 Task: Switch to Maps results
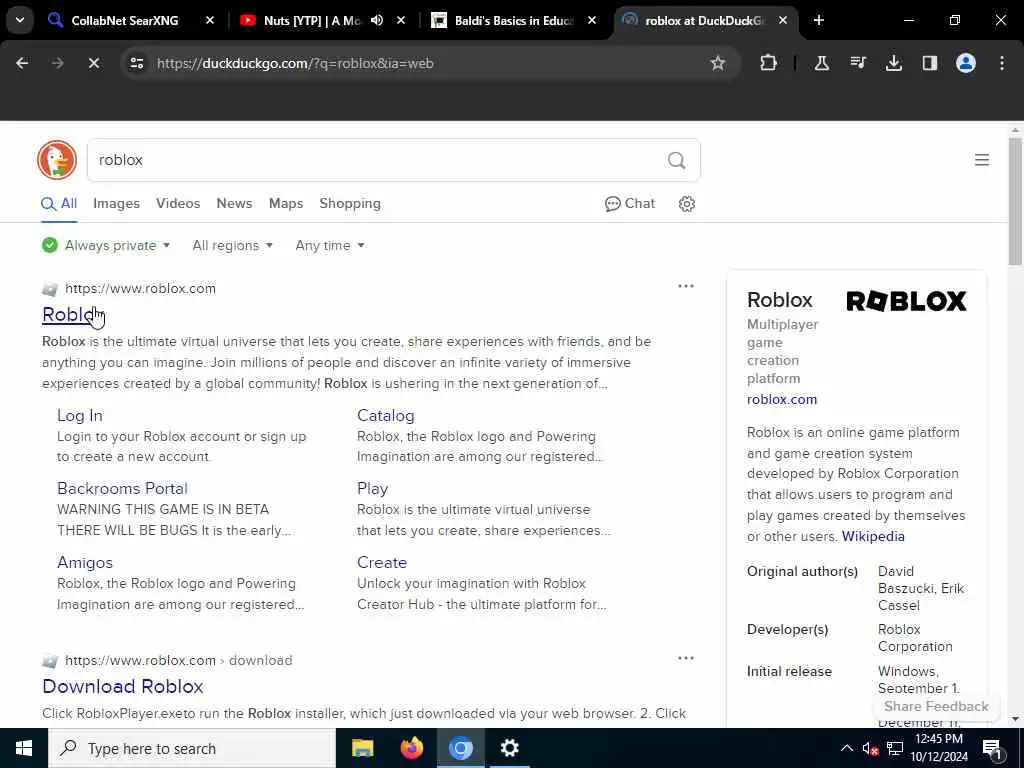pyautogui.click(x=286, y=204)
